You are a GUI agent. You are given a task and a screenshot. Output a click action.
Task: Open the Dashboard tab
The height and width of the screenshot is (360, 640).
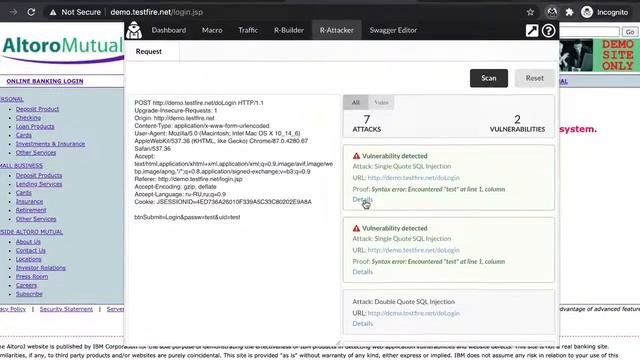click(x=169, y=30)
